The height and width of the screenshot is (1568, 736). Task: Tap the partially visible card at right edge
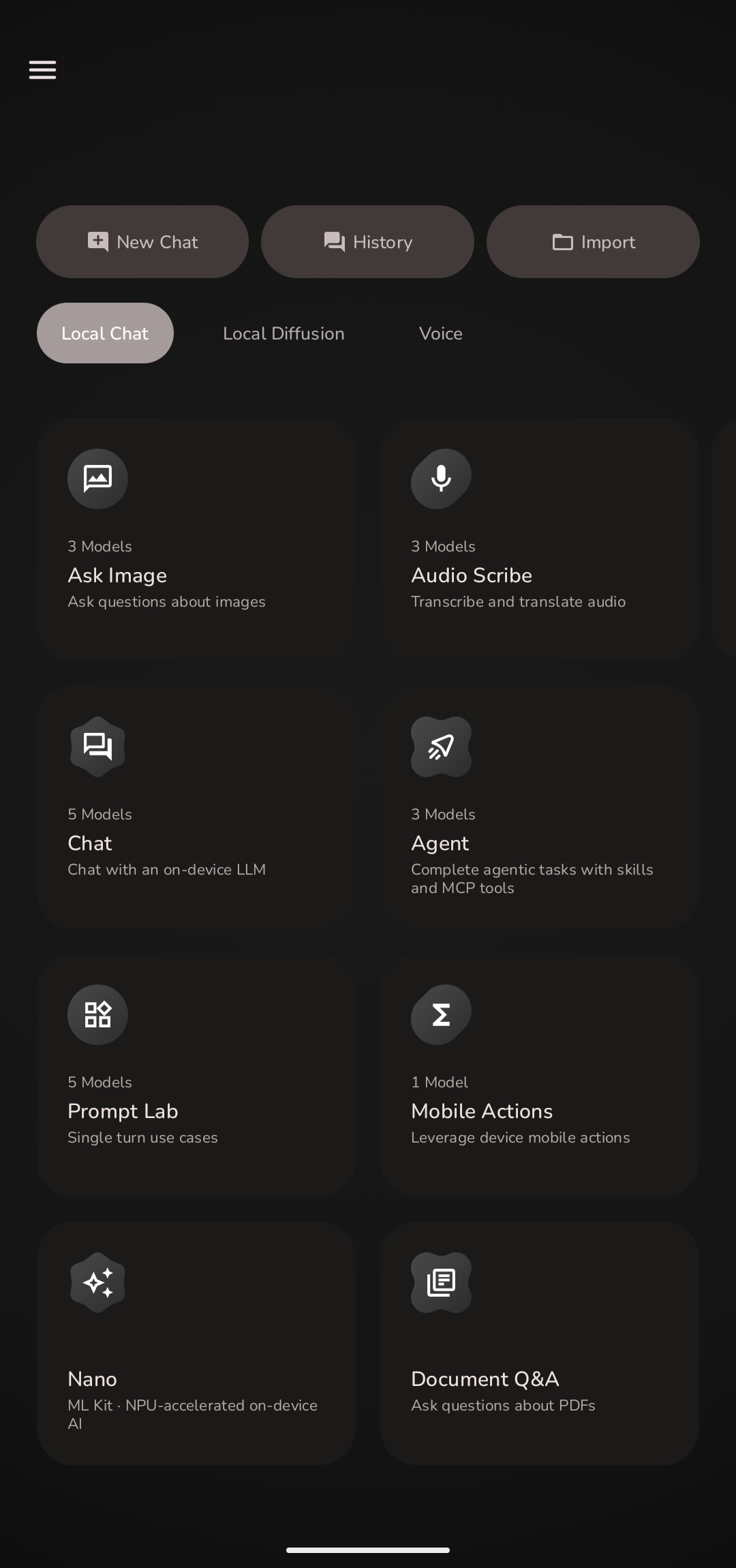[724, 539]
